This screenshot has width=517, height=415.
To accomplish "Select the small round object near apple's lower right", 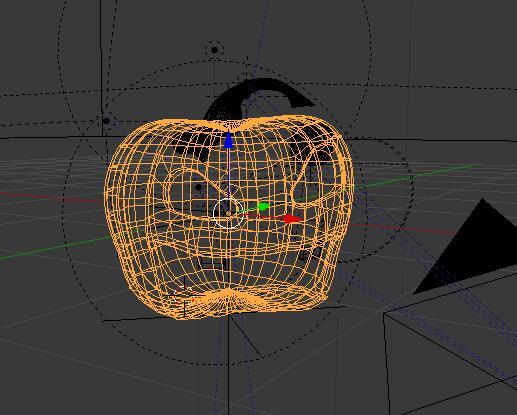I will (x=304, y=256).
